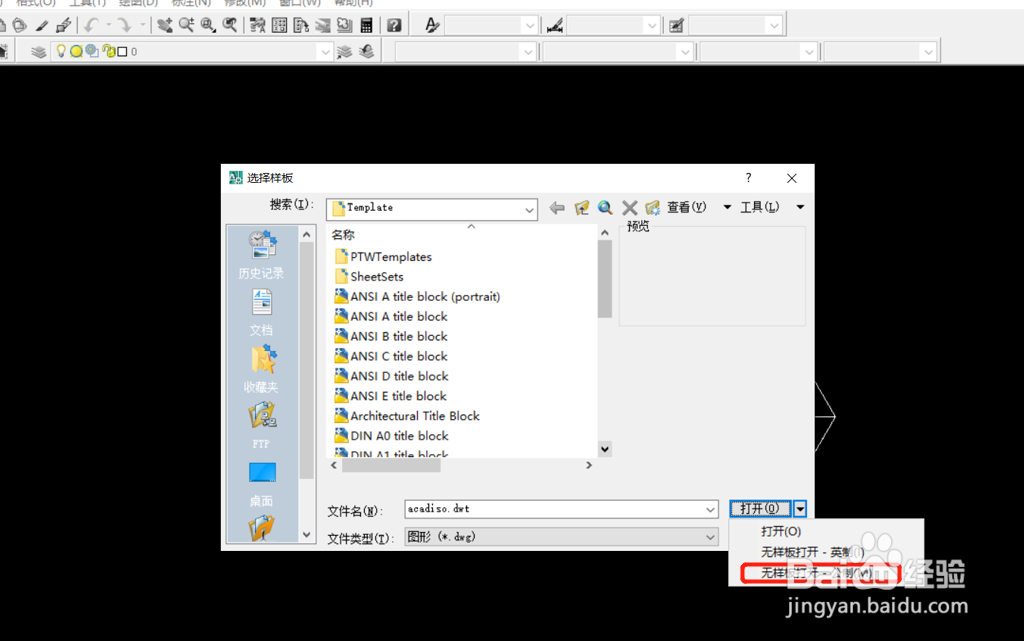The image size is (1024, 641).
Task: Expand the layer list dropdown
Action: point(325,52)
